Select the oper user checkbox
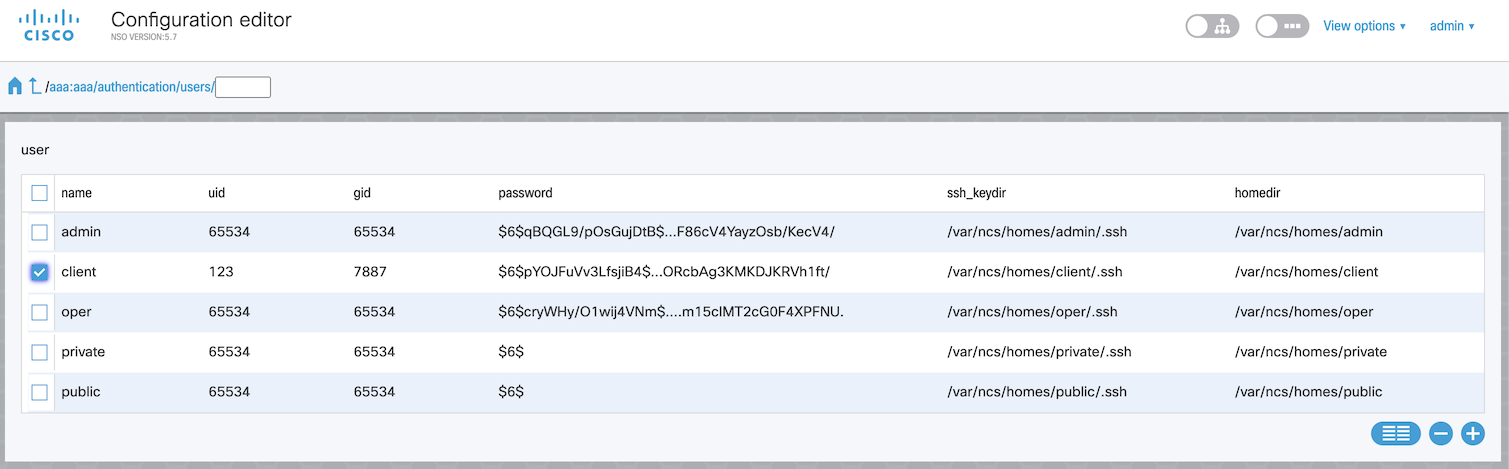Viewport: 1509px width, 469px height. tap(39, 312)
